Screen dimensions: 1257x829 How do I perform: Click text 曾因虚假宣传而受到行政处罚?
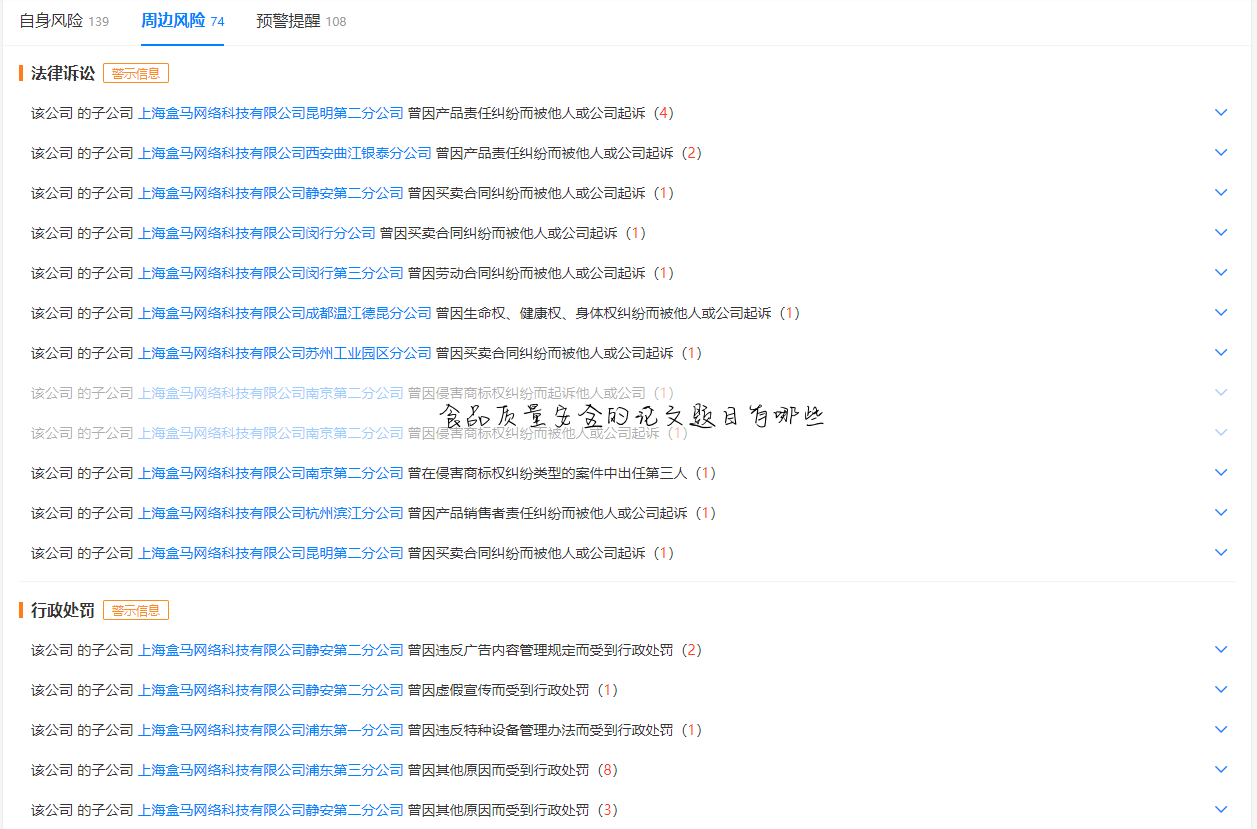[x=499, y=690]
